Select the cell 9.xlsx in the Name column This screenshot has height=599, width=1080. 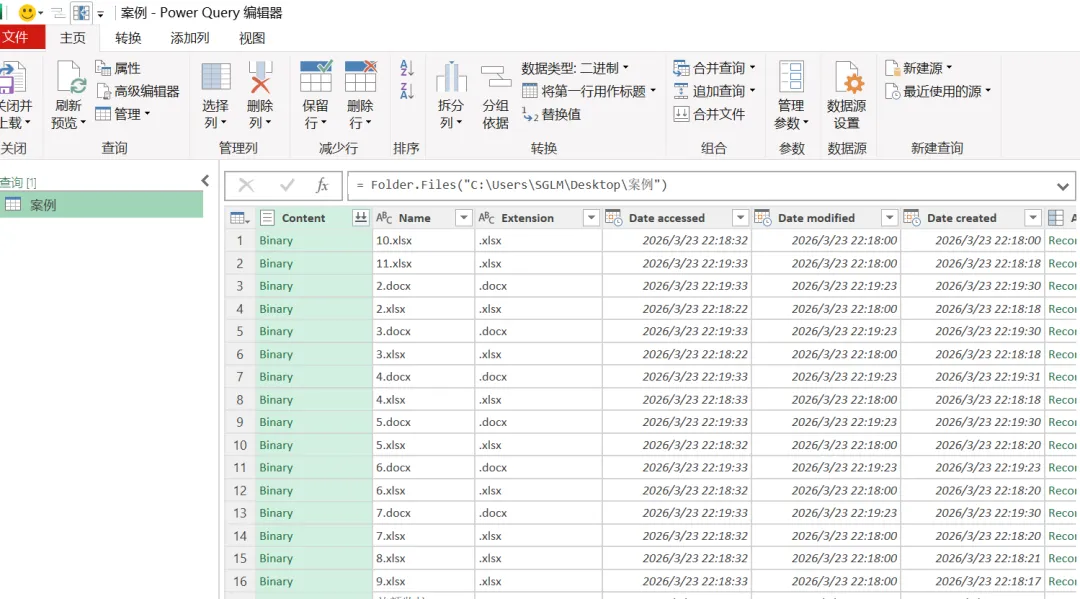pyautogui.click(x=423, y=581)
